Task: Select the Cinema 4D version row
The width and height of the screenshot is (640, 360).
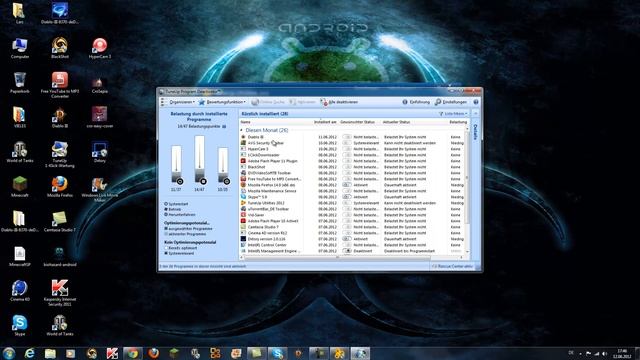Action: (352, 233)
